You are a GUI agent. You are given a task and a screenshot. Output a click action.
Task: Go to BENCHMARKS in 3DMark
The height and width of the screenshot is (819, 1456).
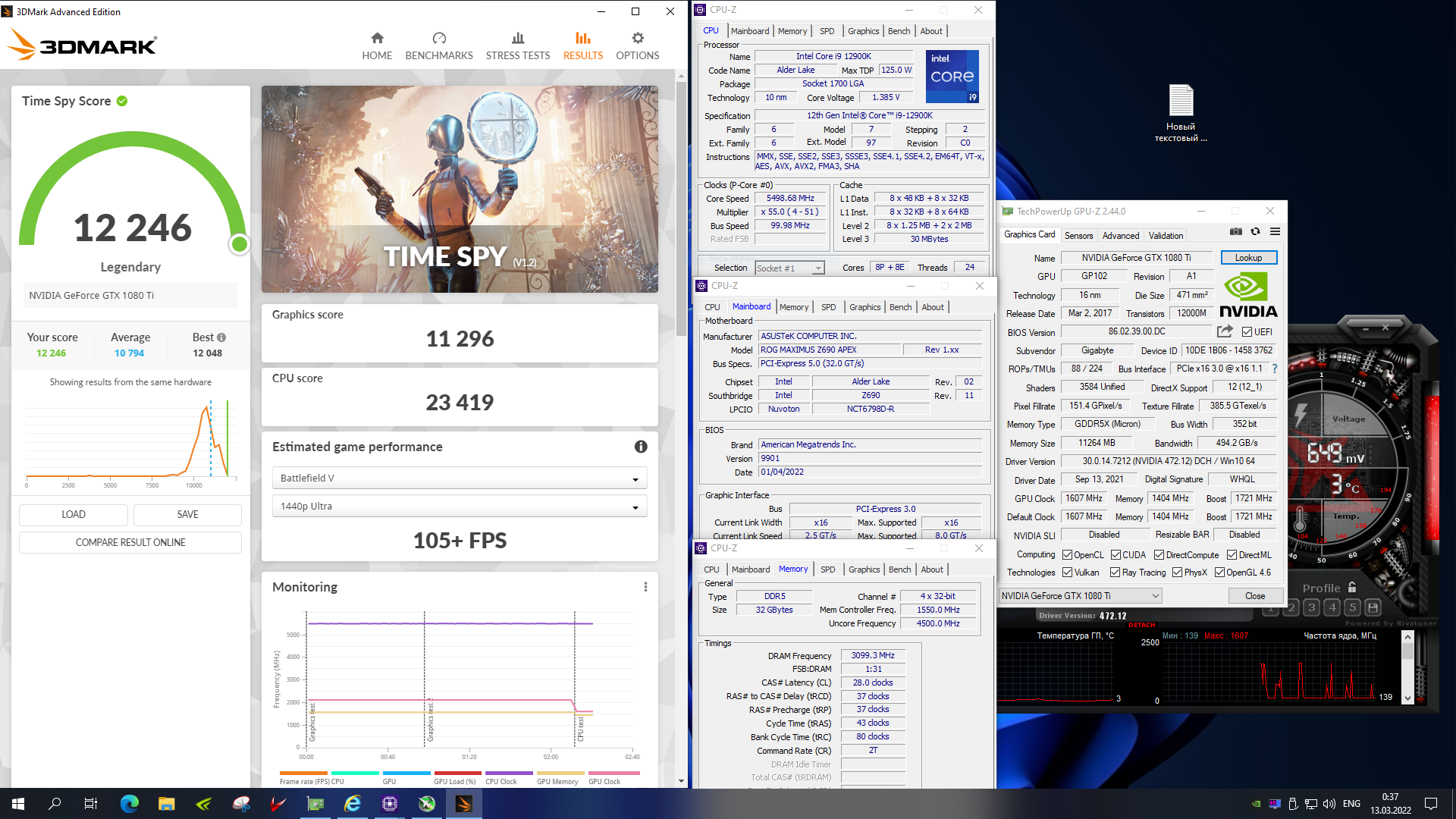[x=439, y=46]
